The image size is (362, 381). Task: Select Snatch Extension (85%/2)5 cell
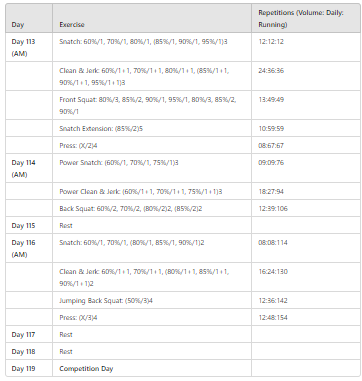(152, 128)
